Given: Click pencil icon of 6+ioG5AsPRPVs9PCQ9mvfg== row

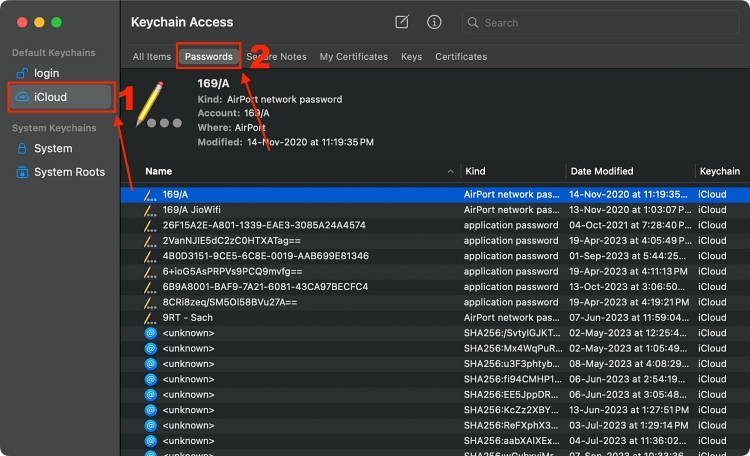Looking at the screenshot, I should coord(150,272).
